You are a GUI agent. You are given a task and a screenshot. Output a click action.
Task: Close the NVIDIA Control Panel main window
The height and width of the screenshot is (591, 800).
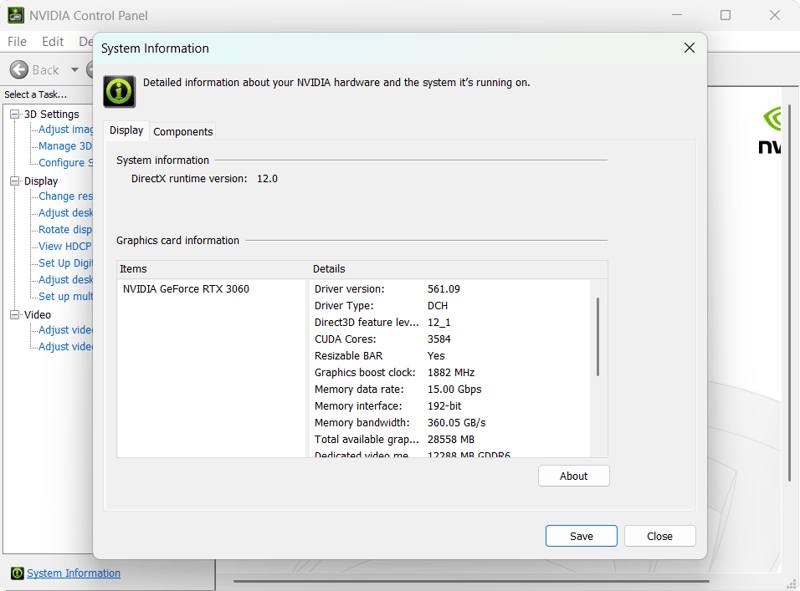(774, 15)
